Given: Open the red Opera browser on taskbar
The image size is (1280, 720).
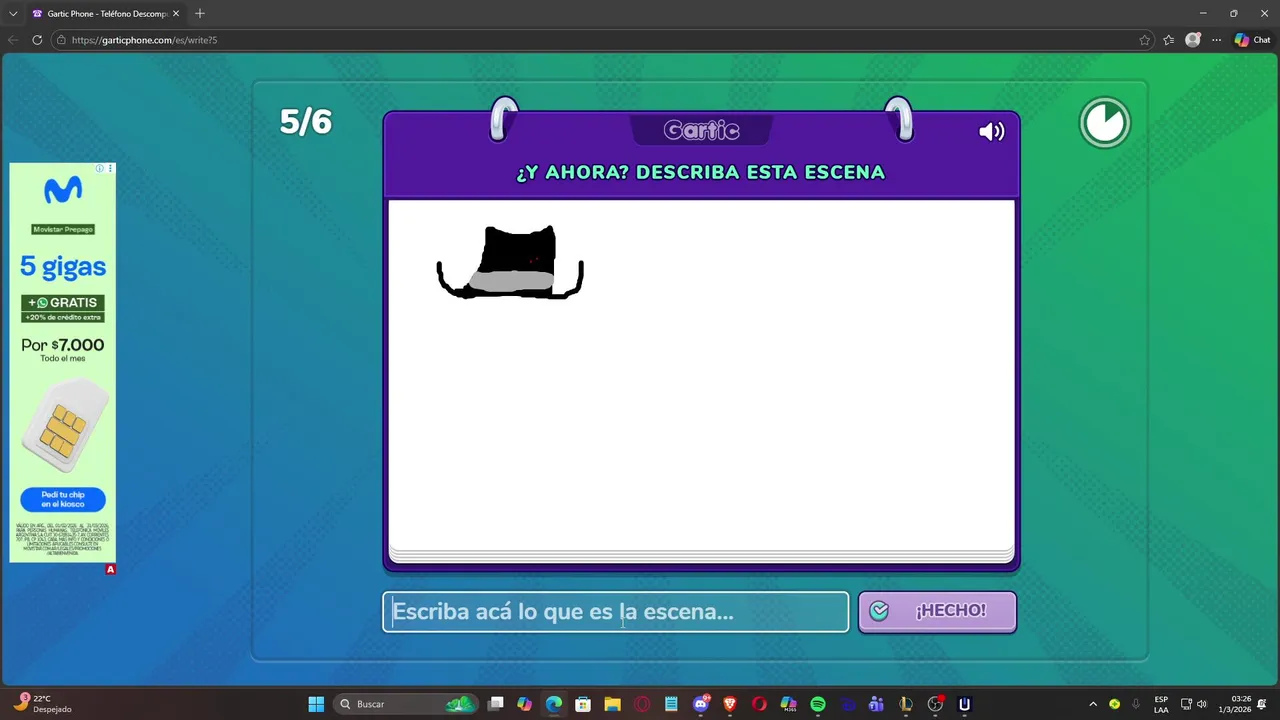Looking at the screenshot, I should click(x=759, y=704).
